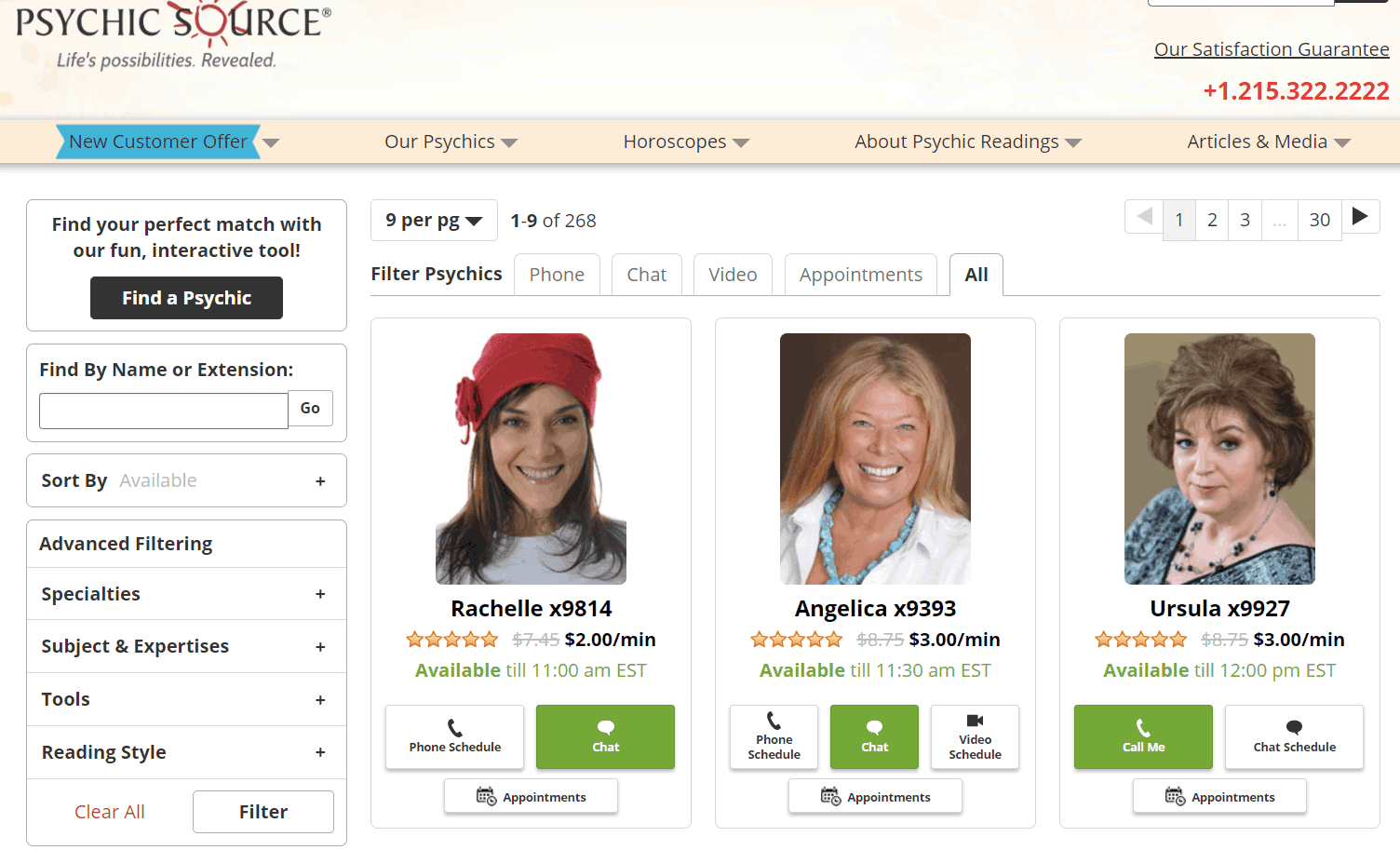Open Ursula's profile photo
The width and height of the screenshot is (1400, 850).
(x=1219, y=459)
